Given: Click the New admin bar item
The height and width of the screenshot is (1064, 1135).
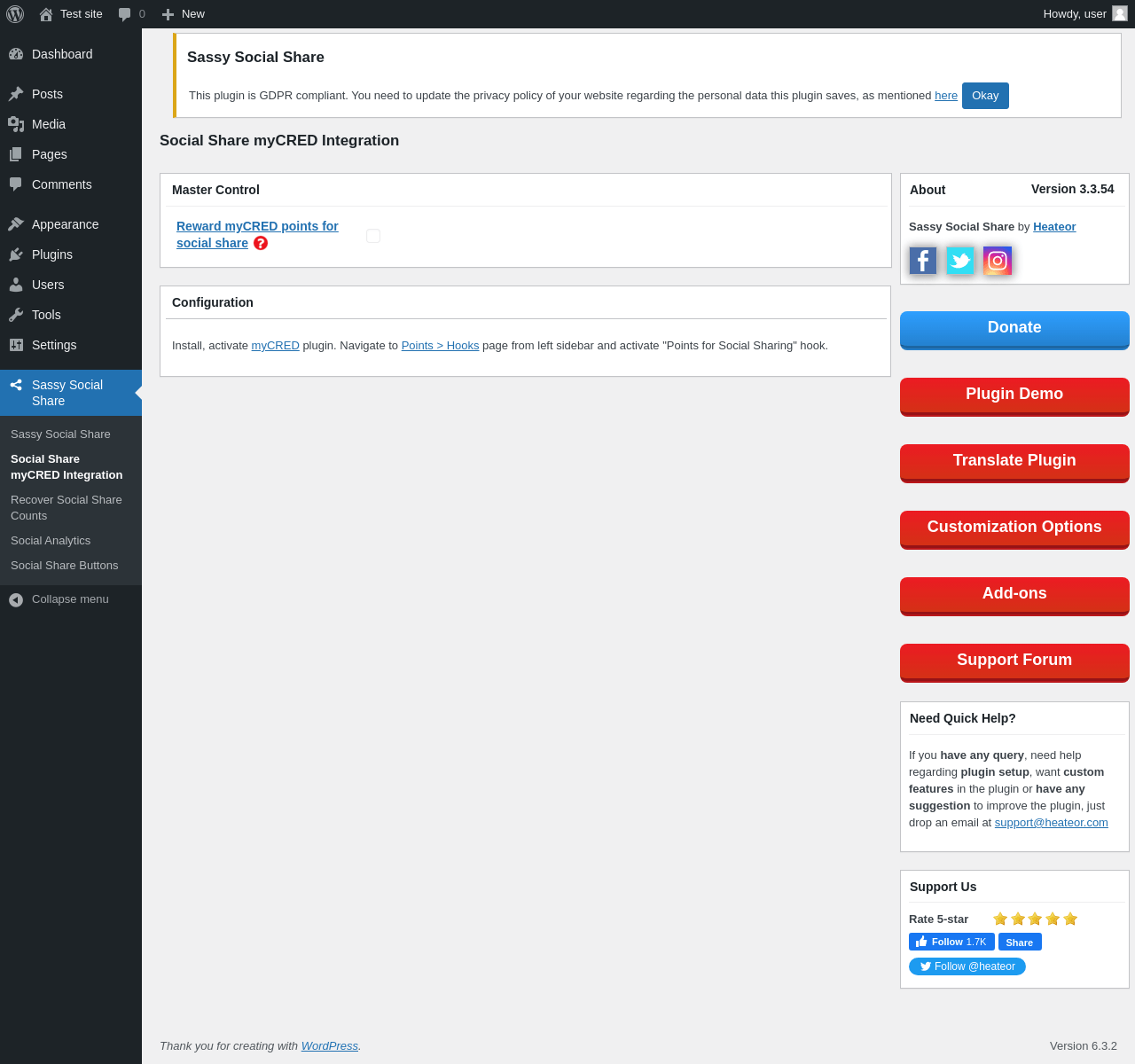Looking at the screenshot, I should tap(183, 14).
